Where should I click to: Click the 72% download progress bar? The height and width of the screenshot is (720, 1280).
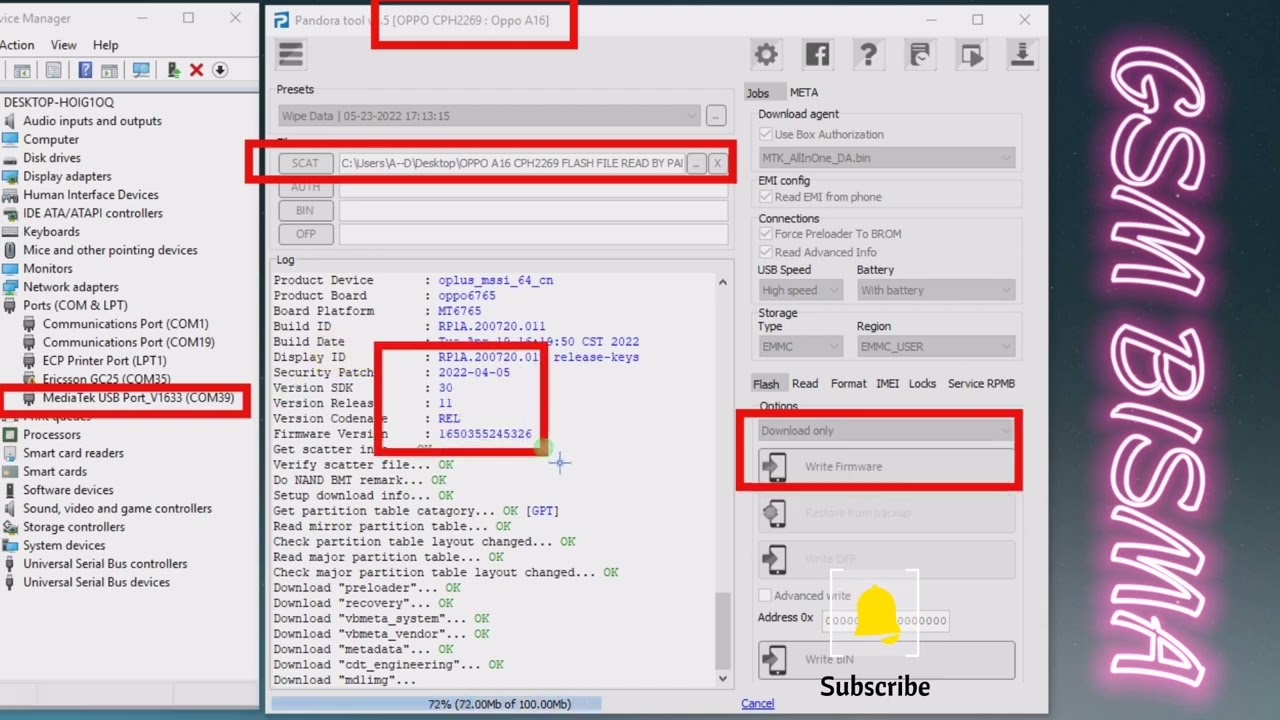pos(499,704)
